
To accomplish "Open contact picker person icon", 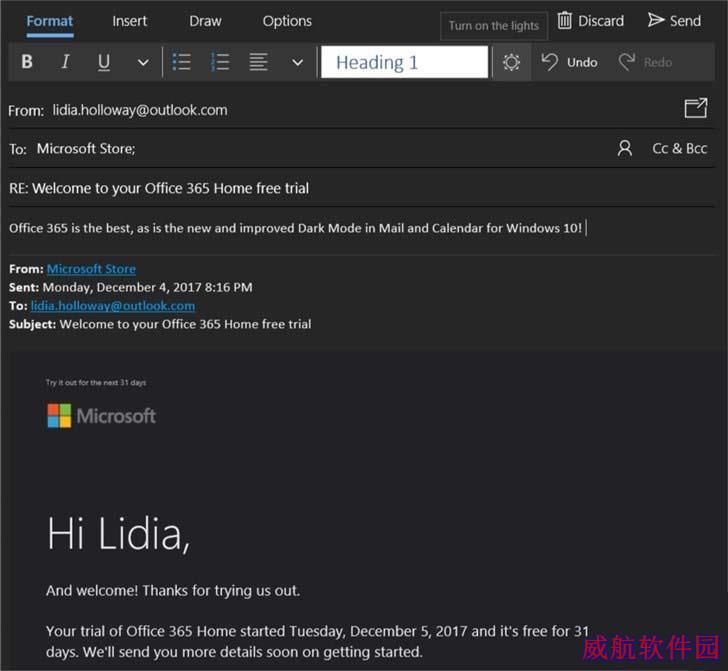I will pos(625,149).
